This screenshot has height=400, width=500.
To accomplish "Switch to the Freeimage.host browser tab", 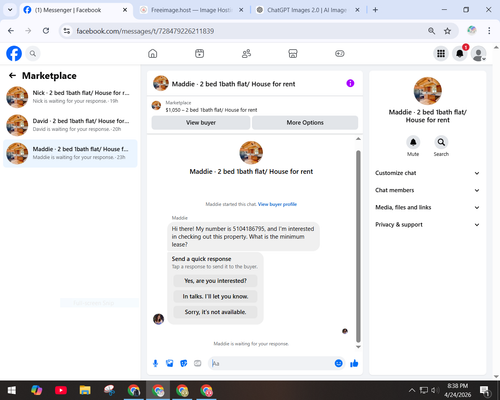I will [191, 10].
